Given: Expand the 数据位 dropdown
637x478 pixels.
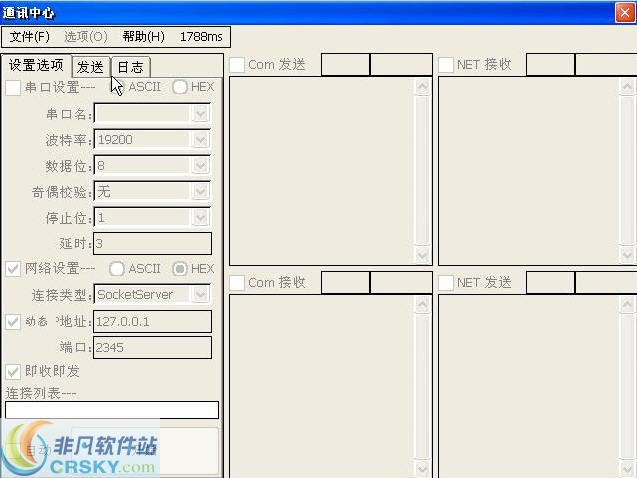Looking at the screenshot, I should point(201,166).
